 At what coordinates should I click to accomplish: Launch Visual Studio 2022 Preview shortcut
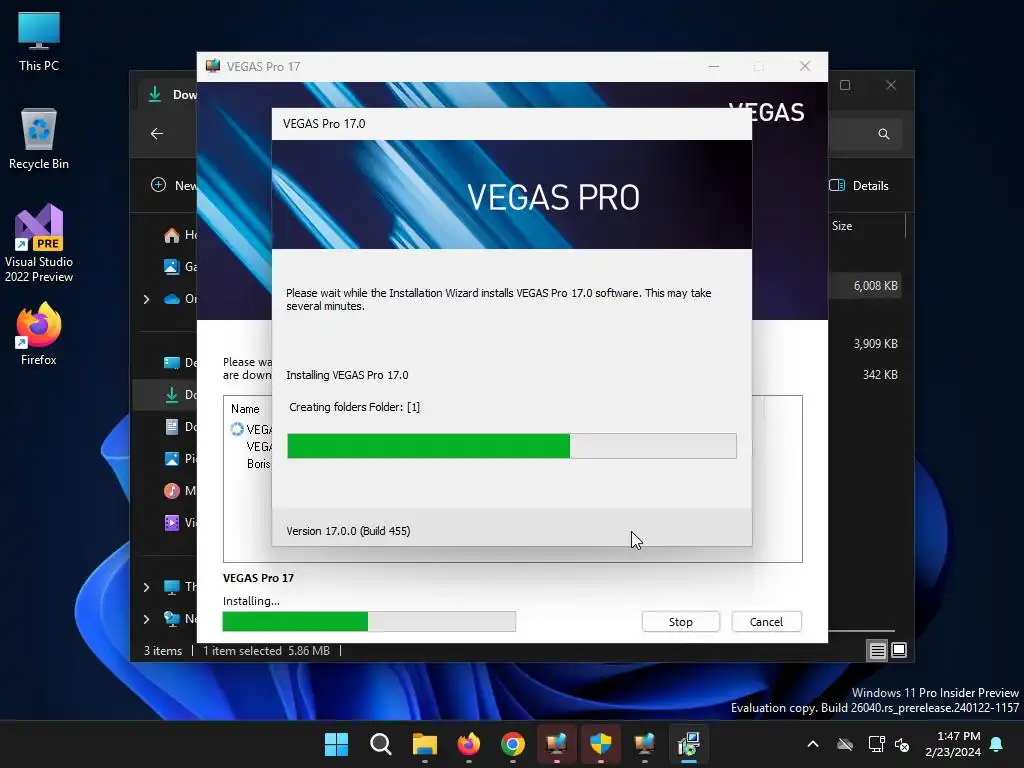click(x=39, y=244)
